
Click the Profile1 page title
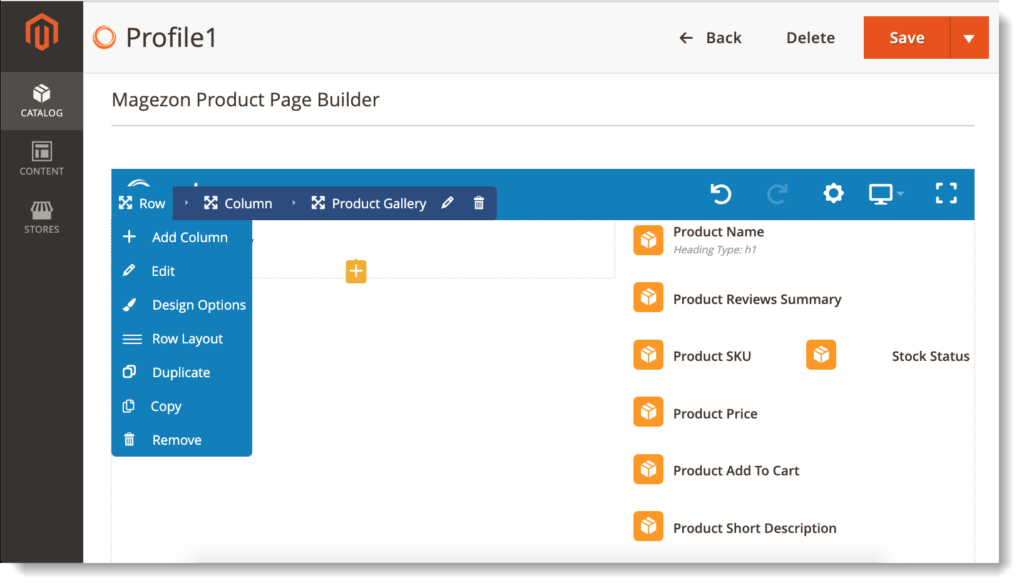(171, 37)
